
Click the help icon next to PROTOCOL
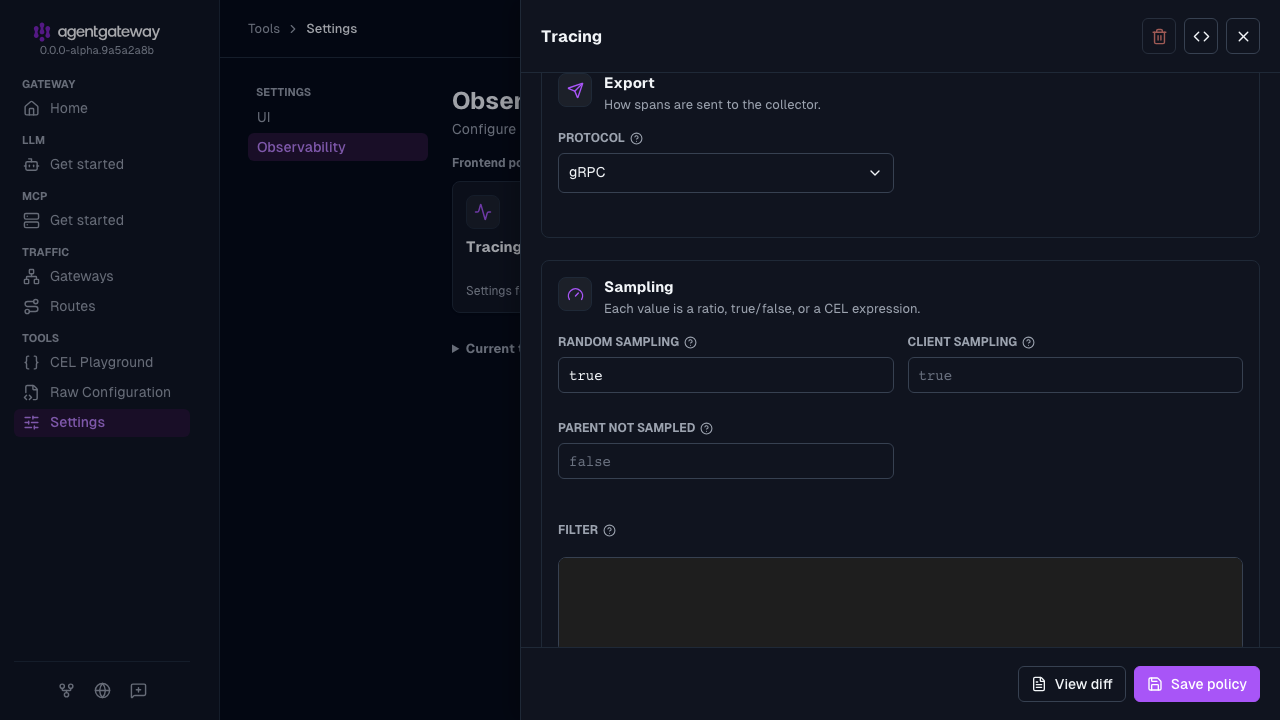[636, 138]
